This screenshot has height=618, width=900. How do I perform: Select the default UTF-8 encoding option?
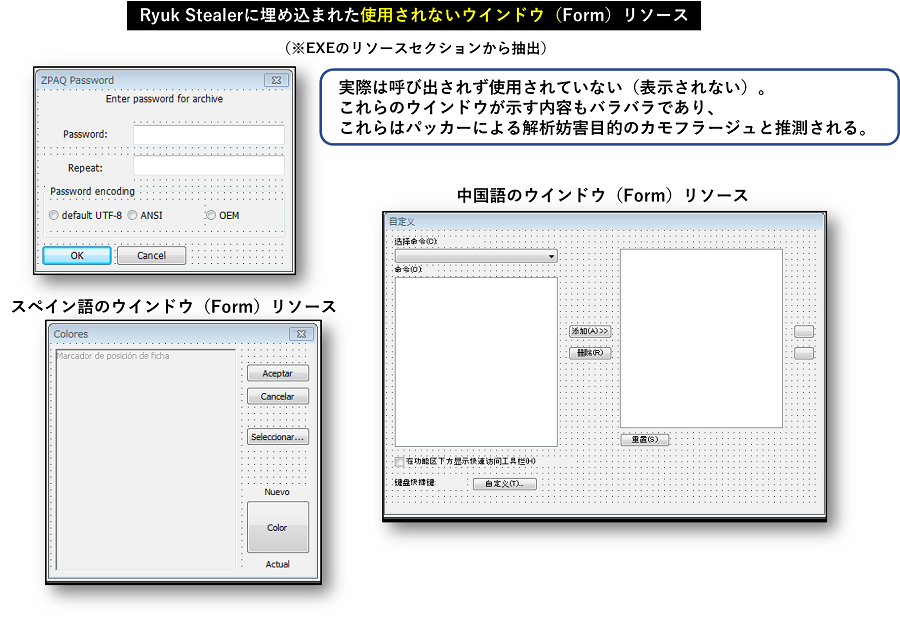54,215
